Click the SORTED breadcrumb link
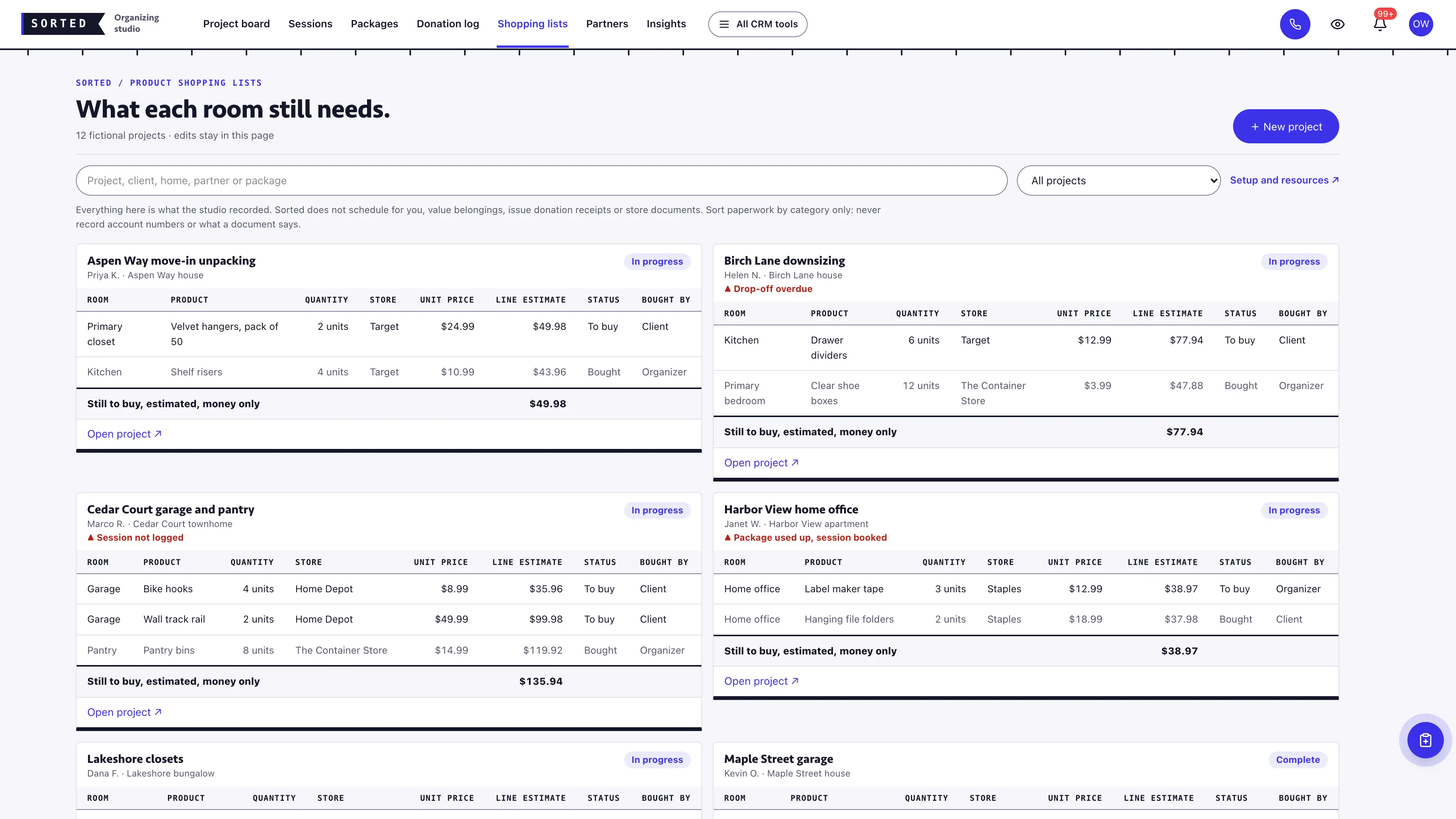 click(94, 83)
